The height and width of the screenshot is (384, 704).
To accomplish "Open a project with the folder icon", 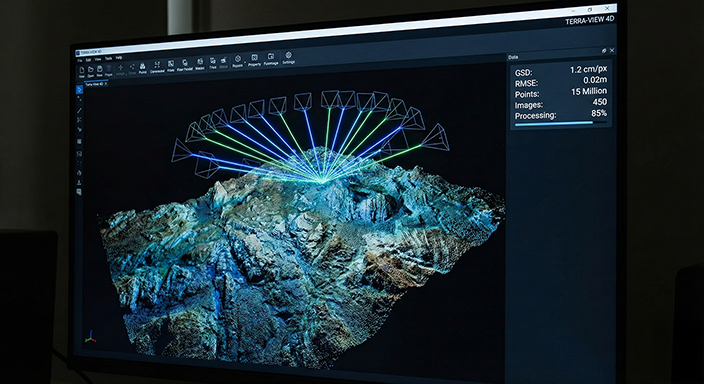I will pyautogui.click(x=91, y=69).
